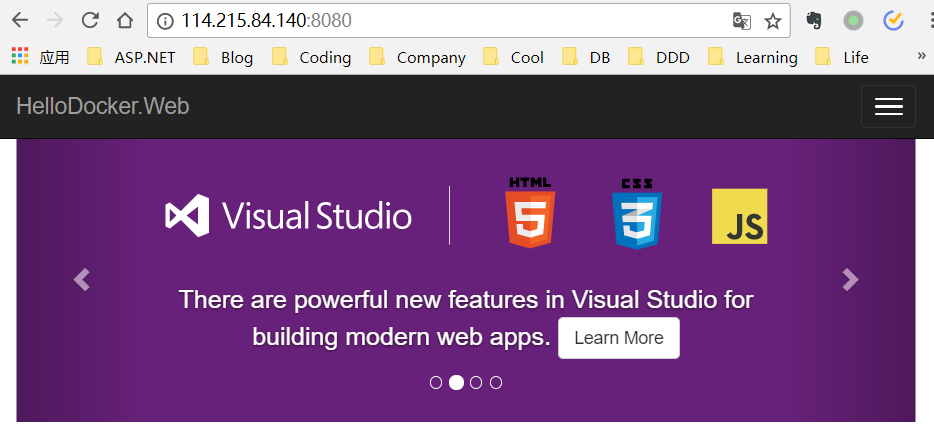Click the Learn More button
Screen dimensions: 934x445
(x=619, y=338)
